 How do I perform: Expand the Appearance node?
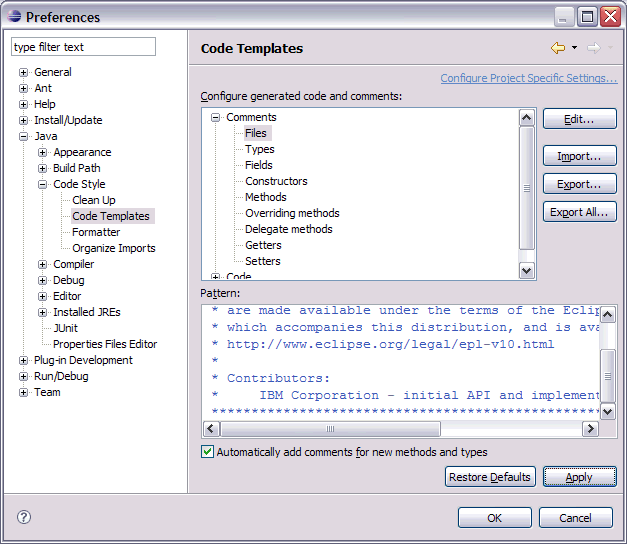pos(42,152)
